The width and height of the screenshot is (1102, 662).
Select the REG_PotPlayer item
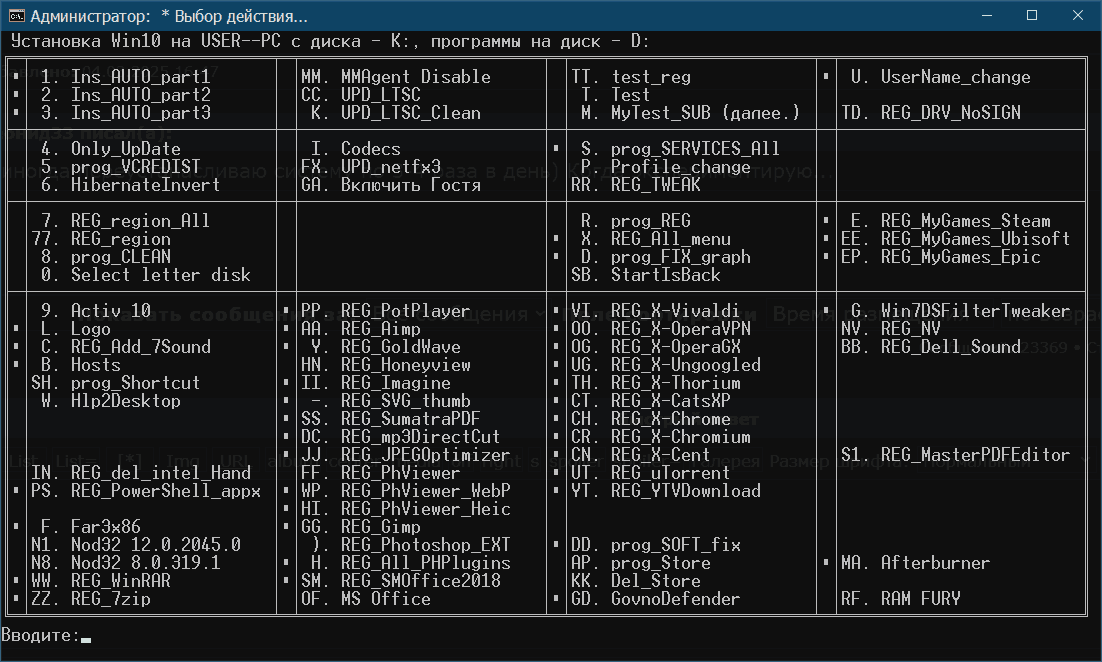(x=405, y=311)
